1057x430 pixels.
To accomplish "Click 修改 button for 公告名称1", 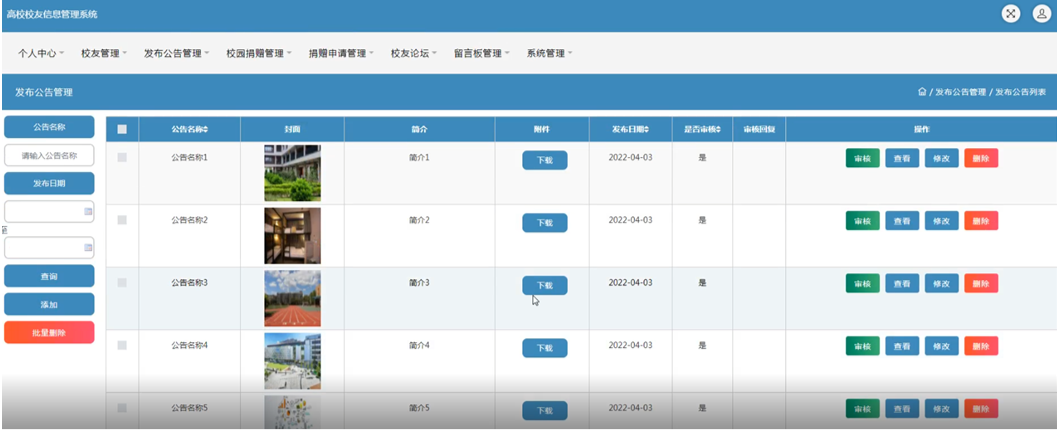I will [x=942, y=158].
